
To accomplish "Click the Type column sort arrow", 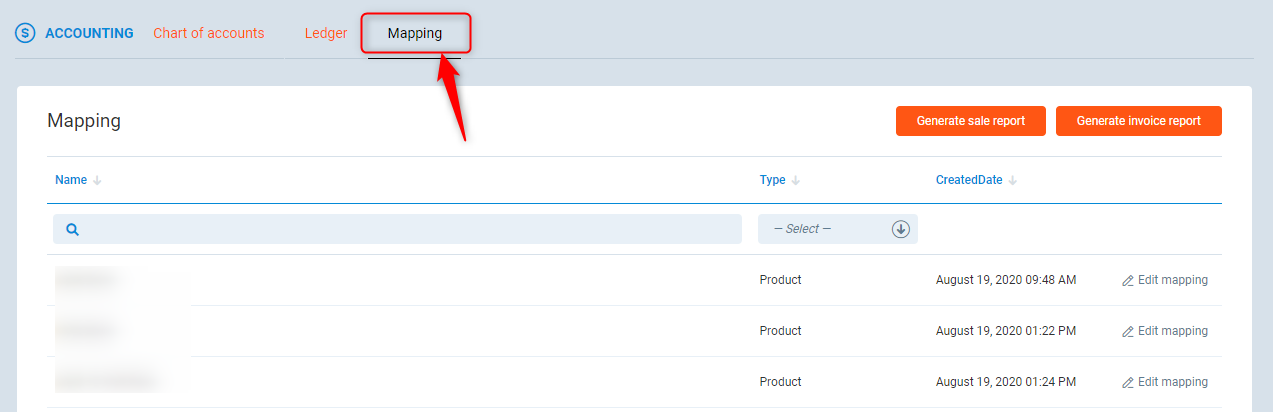I will [796, 181].
